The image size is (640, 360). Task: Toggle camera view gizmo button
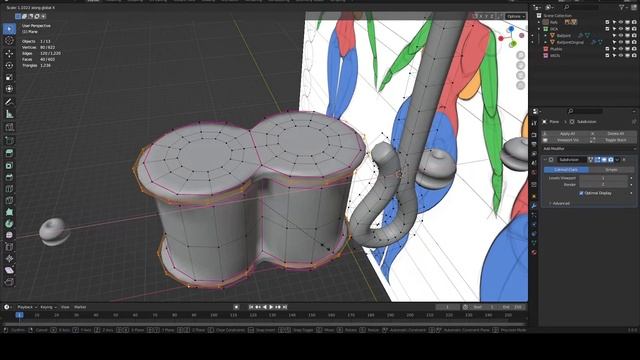tap(520, 76)
